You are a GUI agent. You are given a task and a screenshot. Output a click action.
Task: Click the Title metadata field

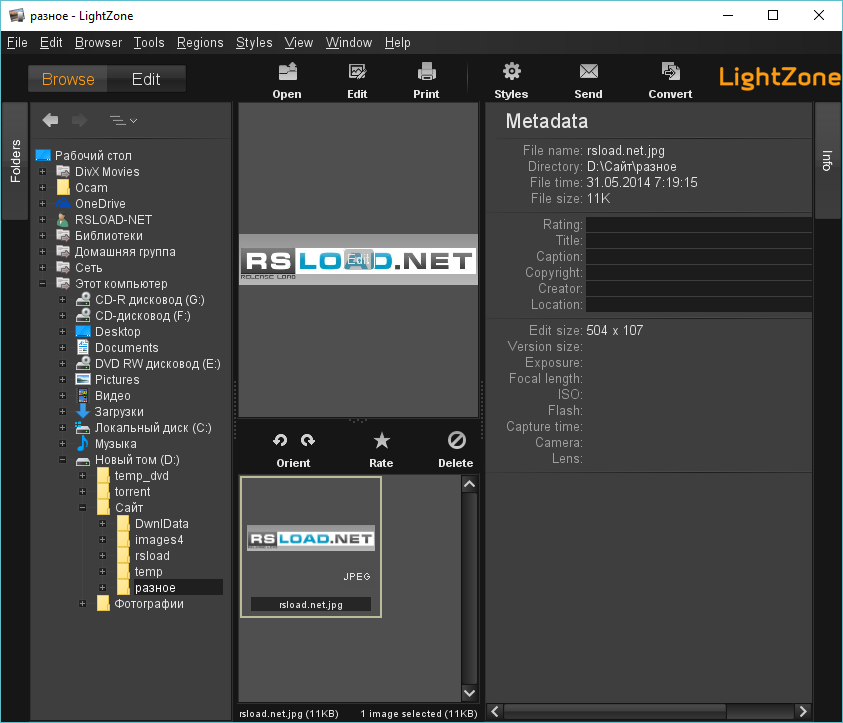tap(698, 240)
